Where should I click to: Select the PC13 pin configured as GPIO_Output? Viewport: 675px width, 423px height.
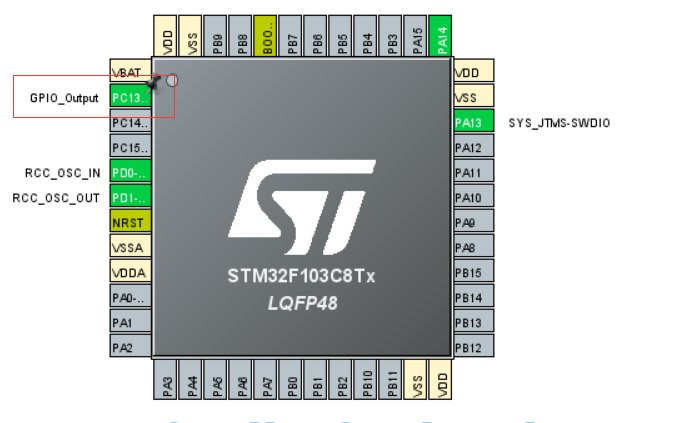(x=130, y=98)
